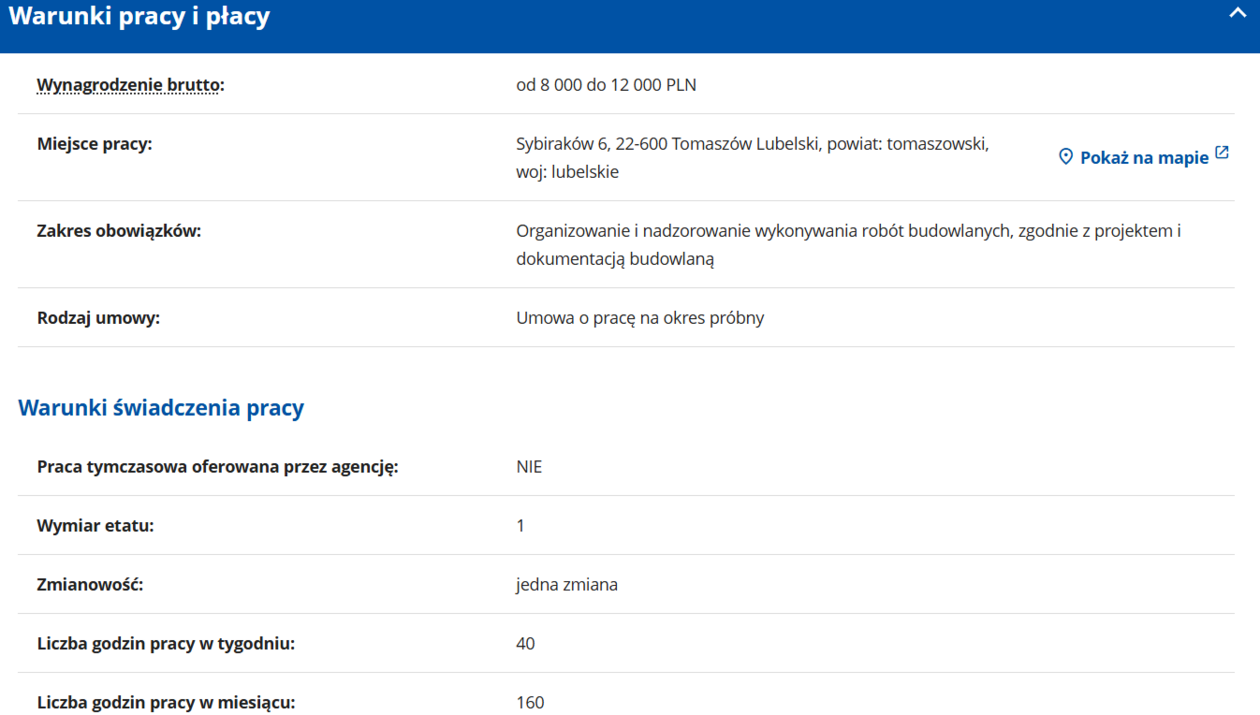Click the job duties description text
Image resolution: width=1260 pixels, height=715 pixels.
pos(848,245)
